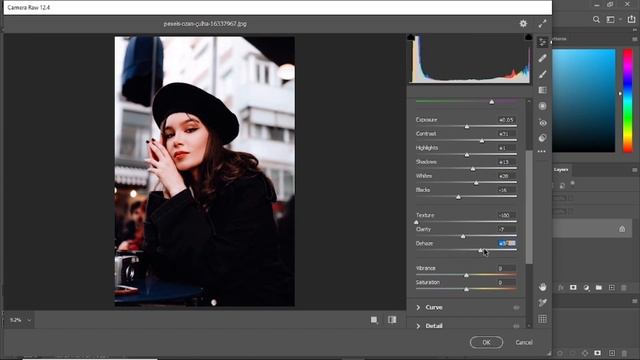
Task: Click the Photoshop share icon
Action: (631, 19)
